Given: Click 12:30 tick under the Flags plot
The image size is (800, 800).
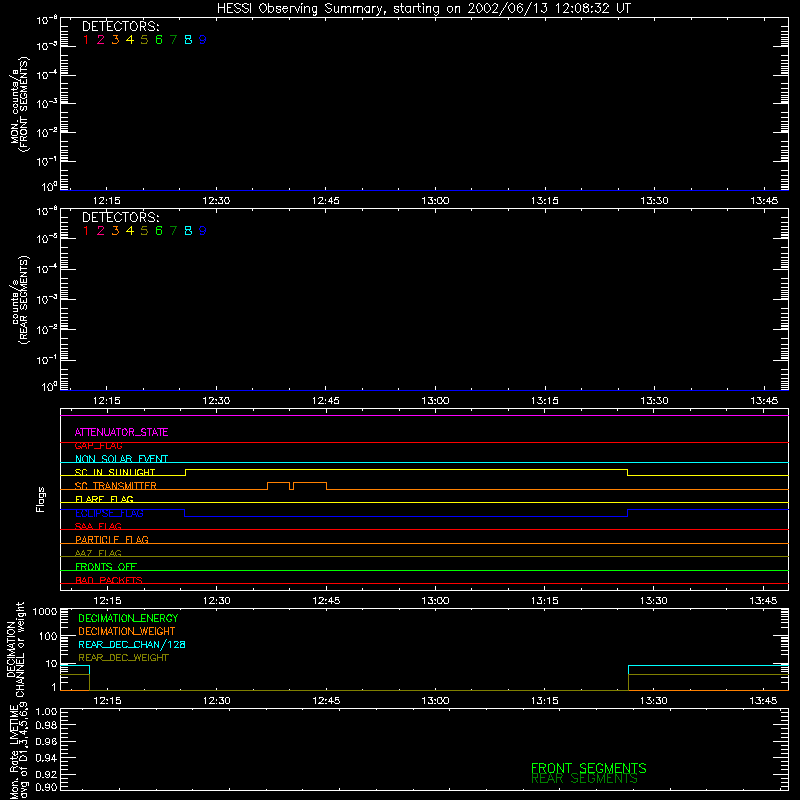Looking at the screenshot, I should tap(216, 601).
